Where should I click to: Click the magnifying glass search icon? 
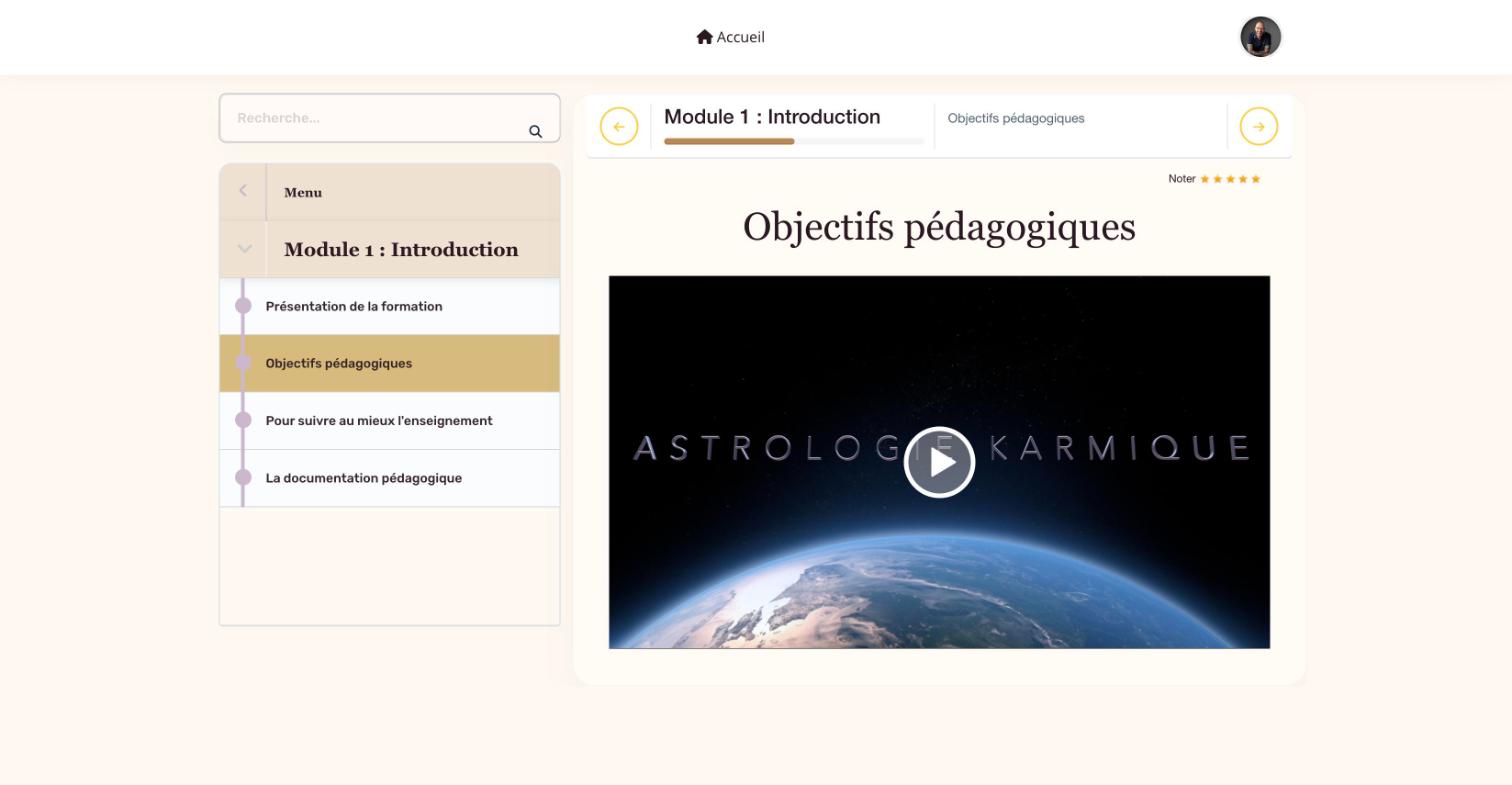535,131
